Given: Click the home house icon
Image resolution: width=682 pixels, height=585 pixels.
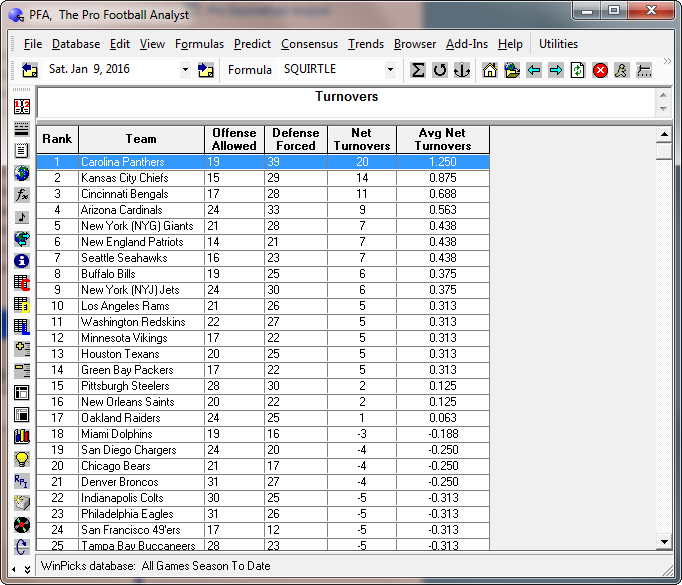Looking at the screenshot, I should point(490,70).
